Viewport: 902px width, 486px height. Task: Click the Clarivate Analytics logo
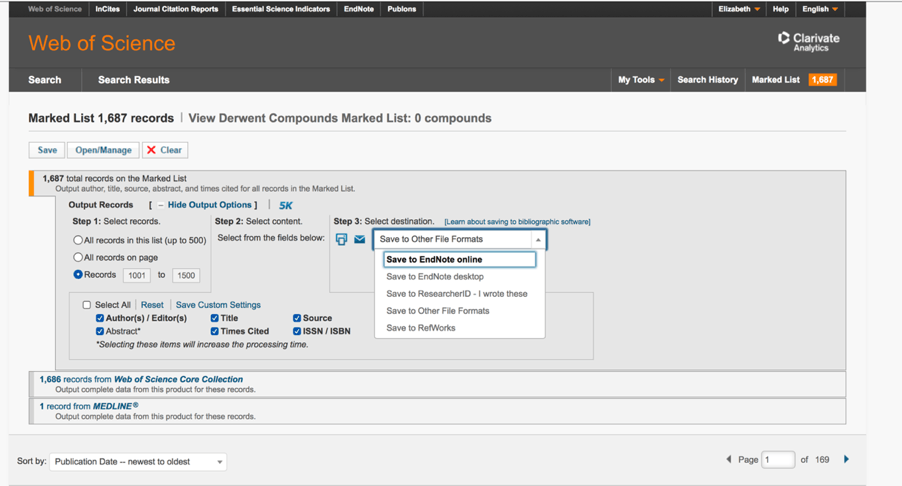point(809,42)
